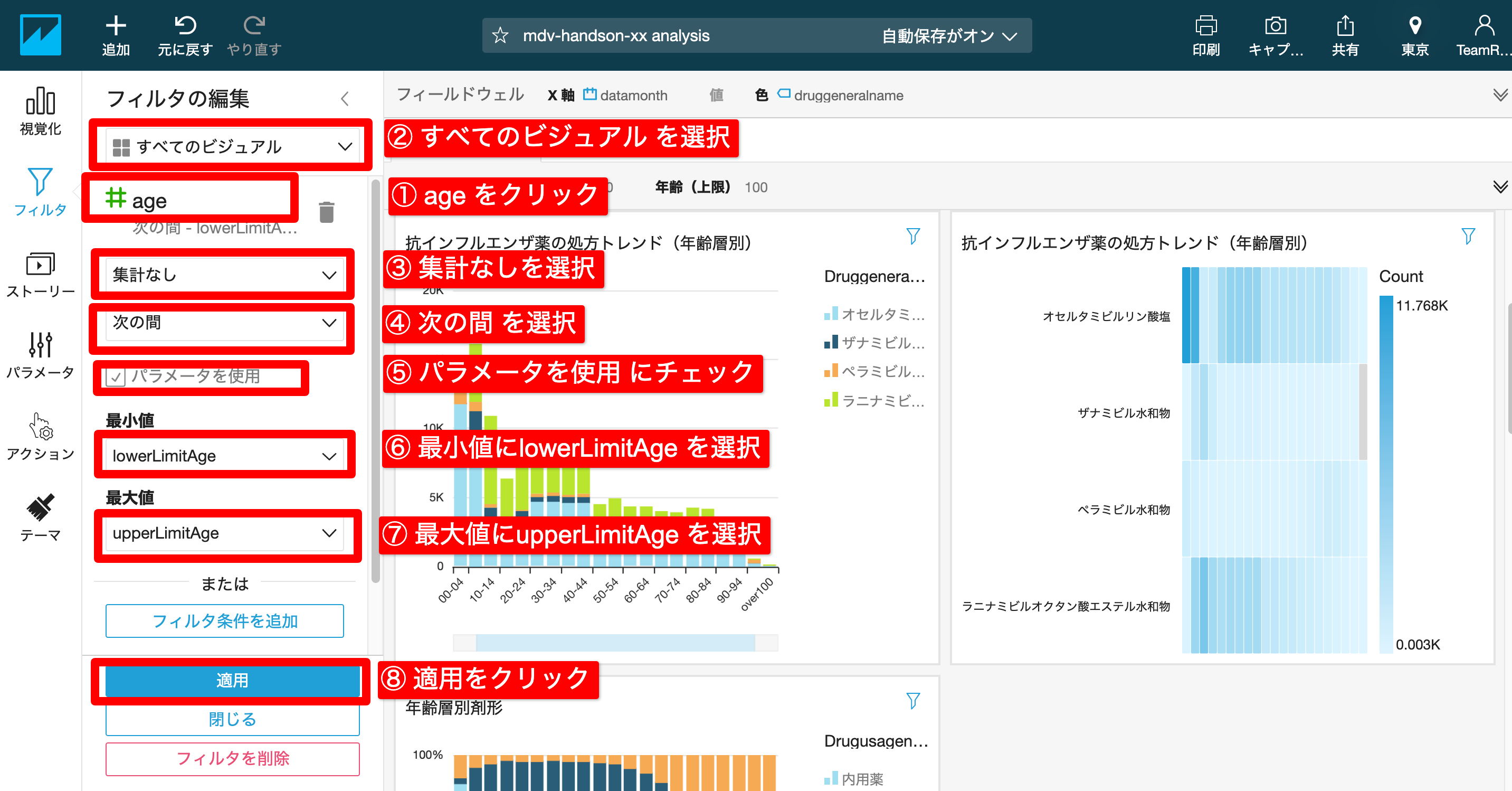Click filter icon on heat map visual

[x=1468, y=237]
